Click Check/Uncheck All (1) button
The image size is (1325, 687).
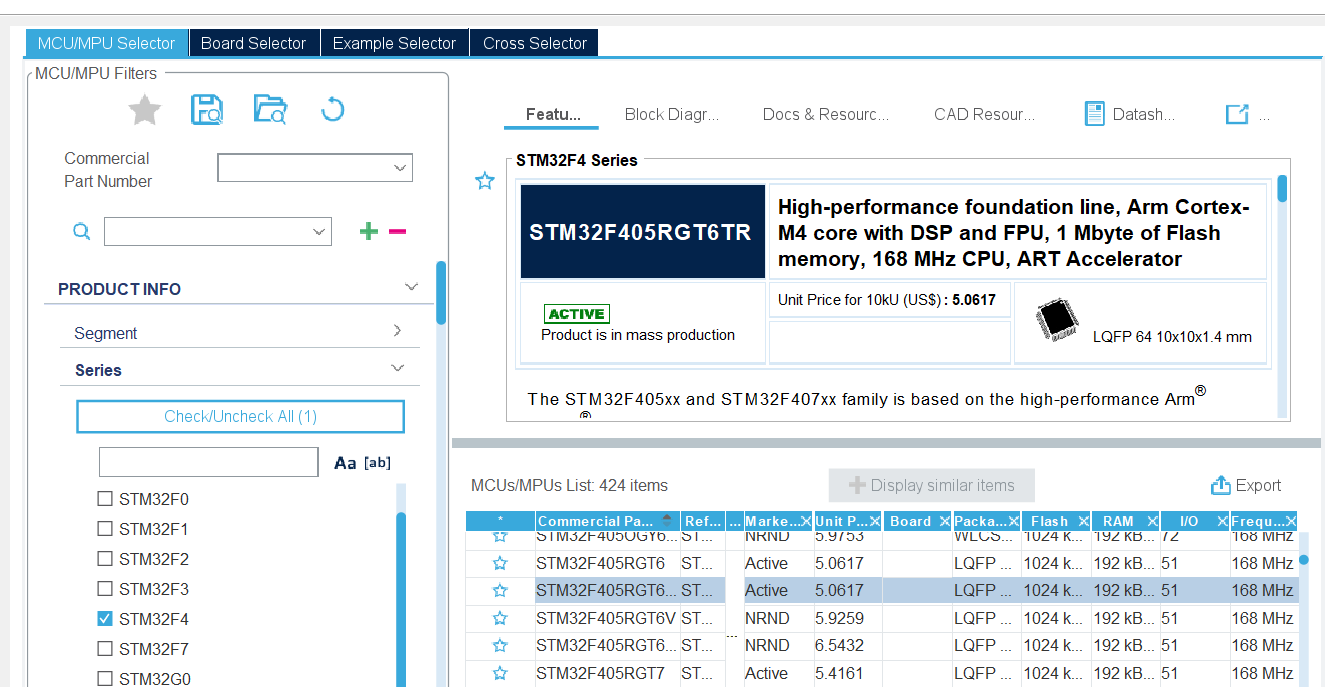click(x=240, y=416)
